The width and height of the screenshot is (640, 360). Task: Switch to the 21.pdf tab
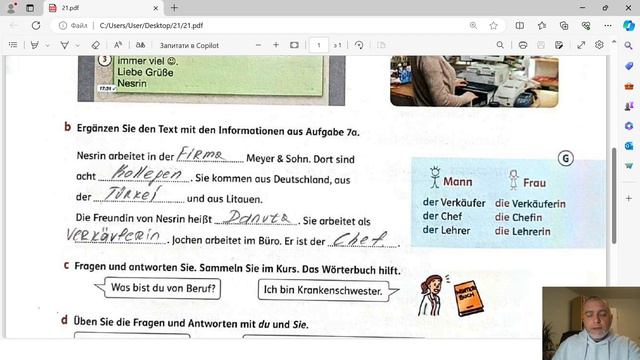[102, 8]
